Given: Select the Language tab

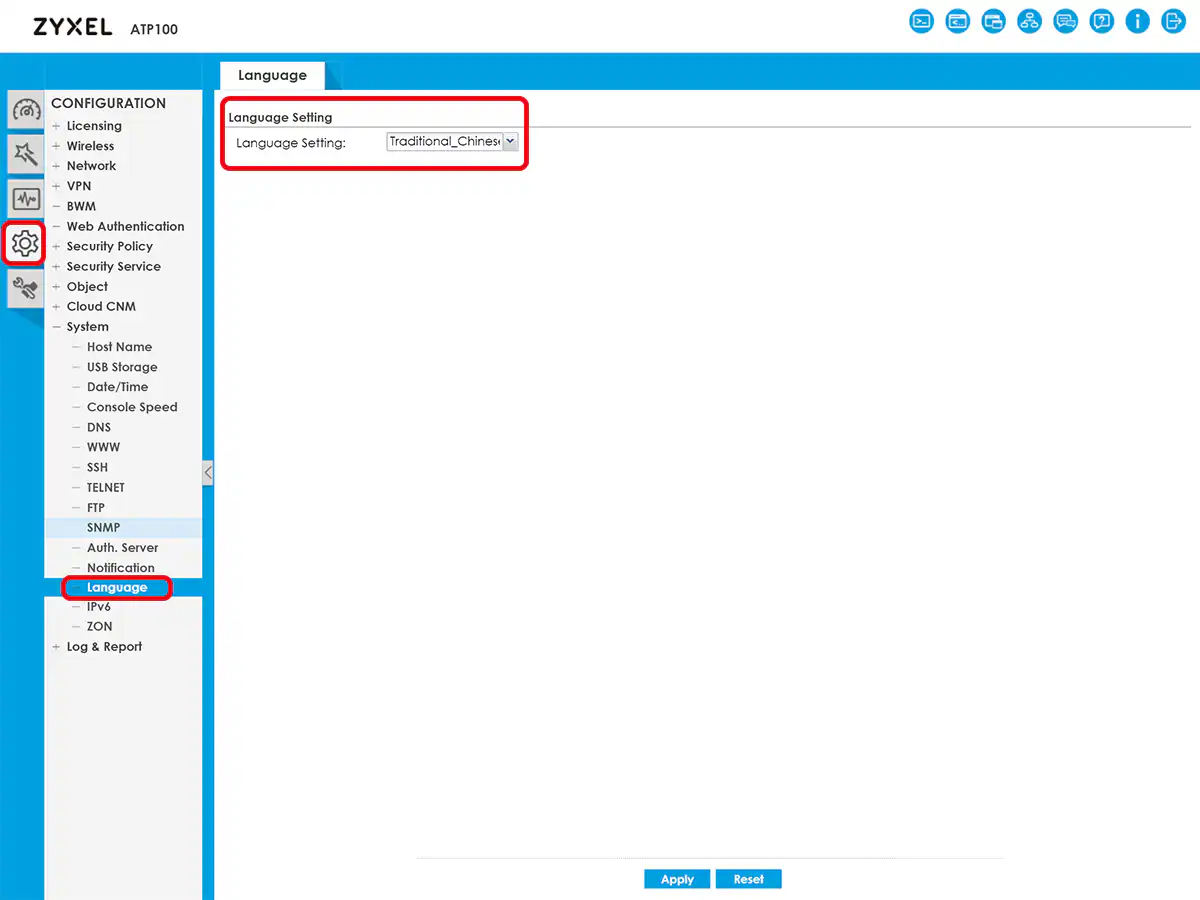Looking at the screenshot, I should click(272, 75).
